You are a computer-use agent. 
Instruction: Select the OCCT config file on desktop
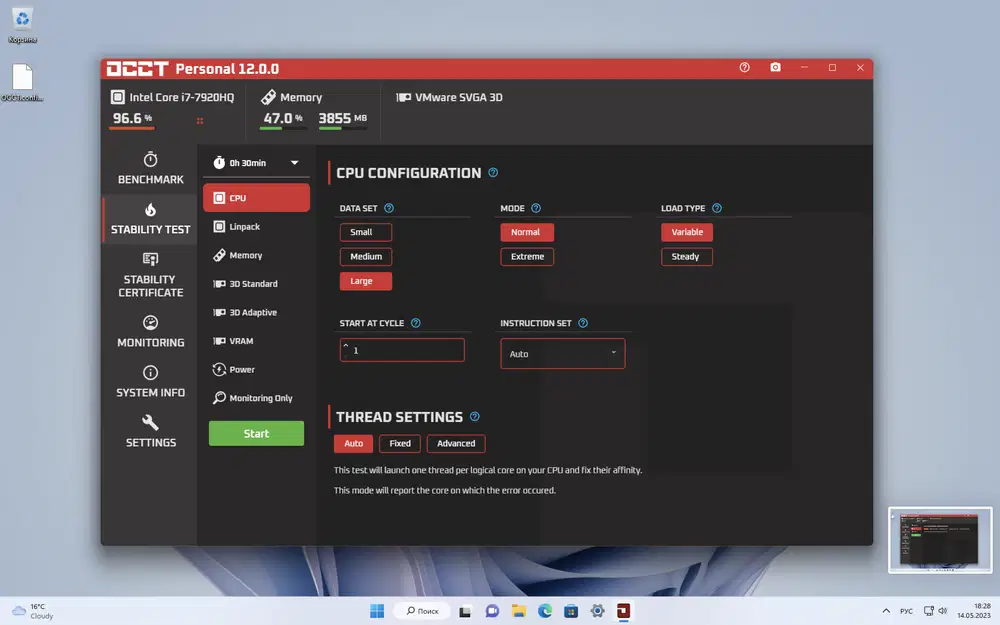tap(22, 83)
